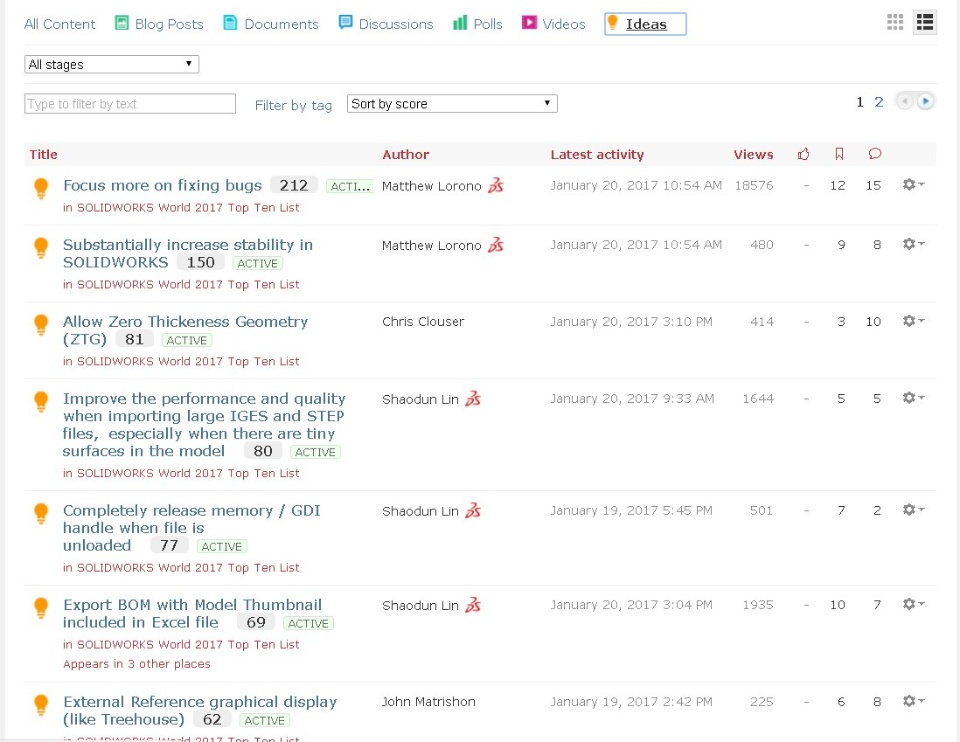Click lightbulb icon beside Focus more on fixing bugs
Screen dimensions: 960x742
pos(41,188)
